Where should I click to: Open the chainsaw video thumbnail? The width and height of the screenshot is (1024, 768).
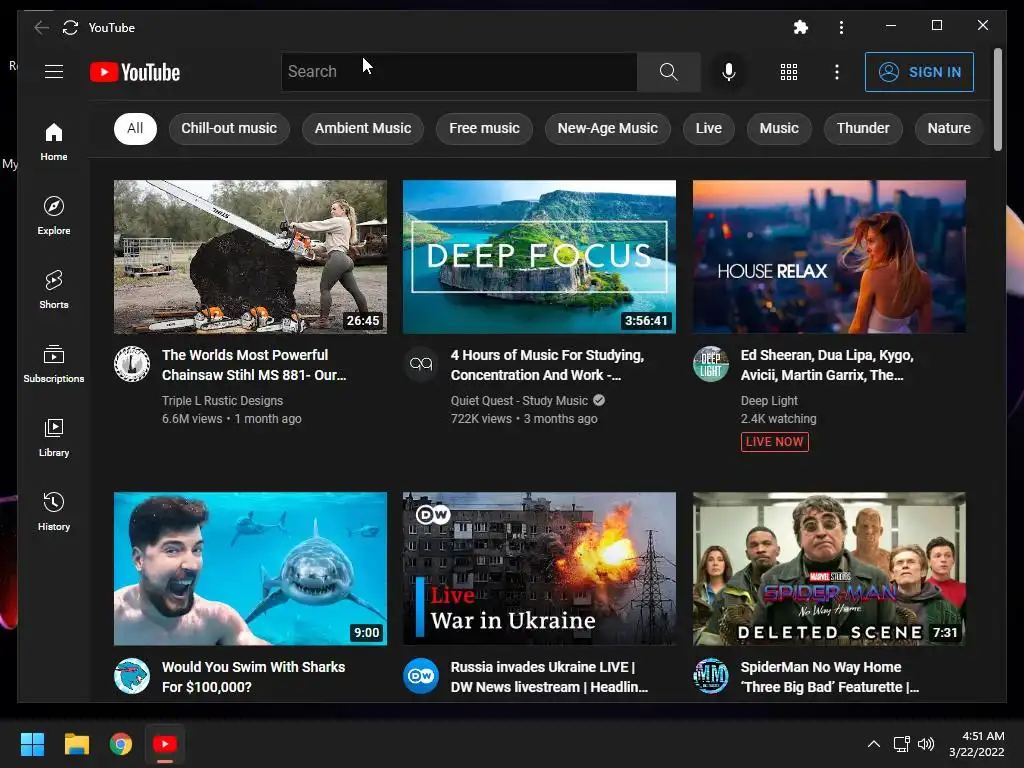(250, 257)
